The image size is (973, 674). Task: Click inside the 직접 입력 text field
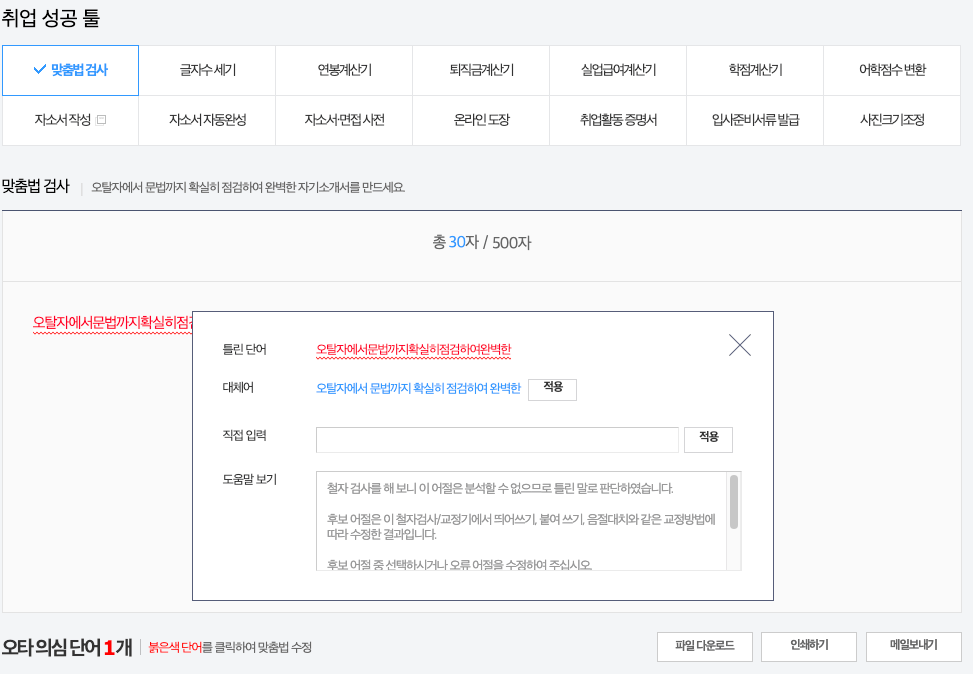(497, 439)
